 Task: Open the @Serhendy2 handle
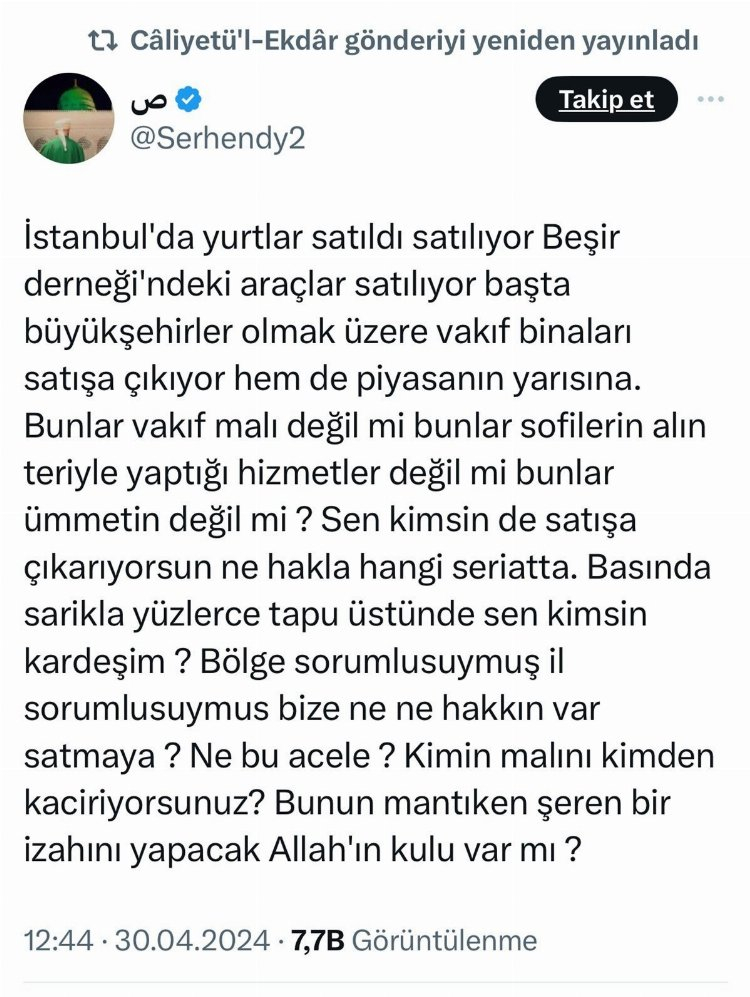pyautogui.click(x=218, y=137)
